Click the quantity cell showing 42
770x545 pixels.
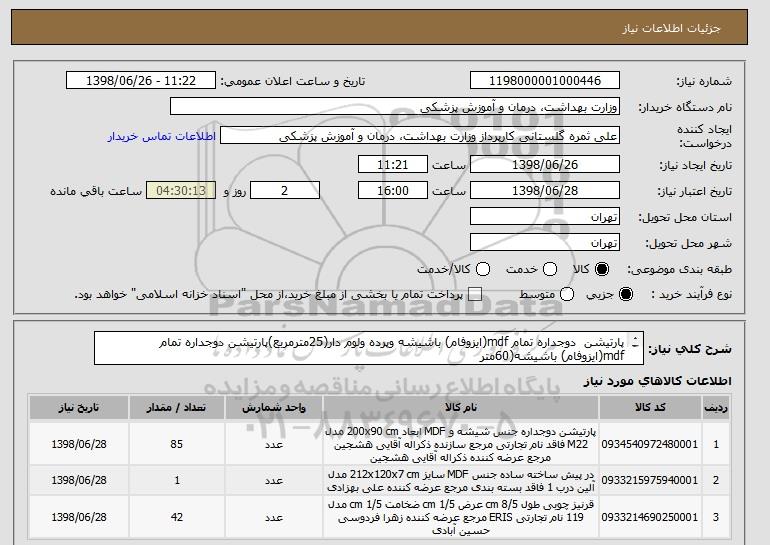[177, 517]
